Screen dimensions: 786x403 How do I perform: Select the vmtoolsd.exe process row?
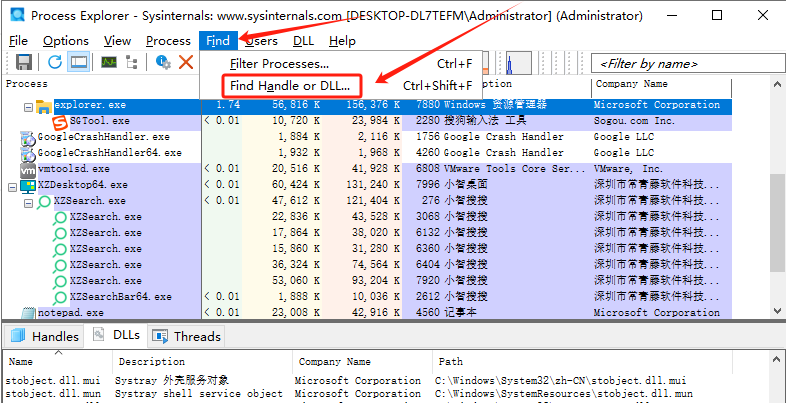(x=367, y=169)
